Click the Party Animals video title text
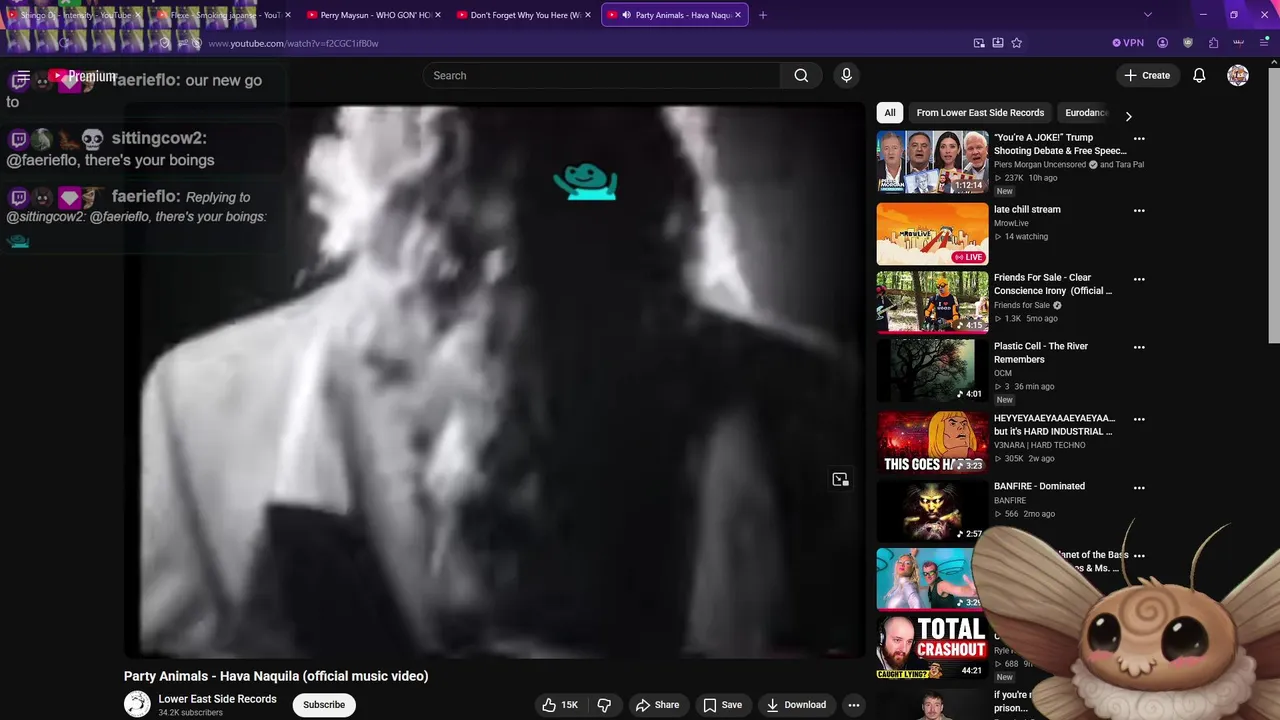 point(276,676)
